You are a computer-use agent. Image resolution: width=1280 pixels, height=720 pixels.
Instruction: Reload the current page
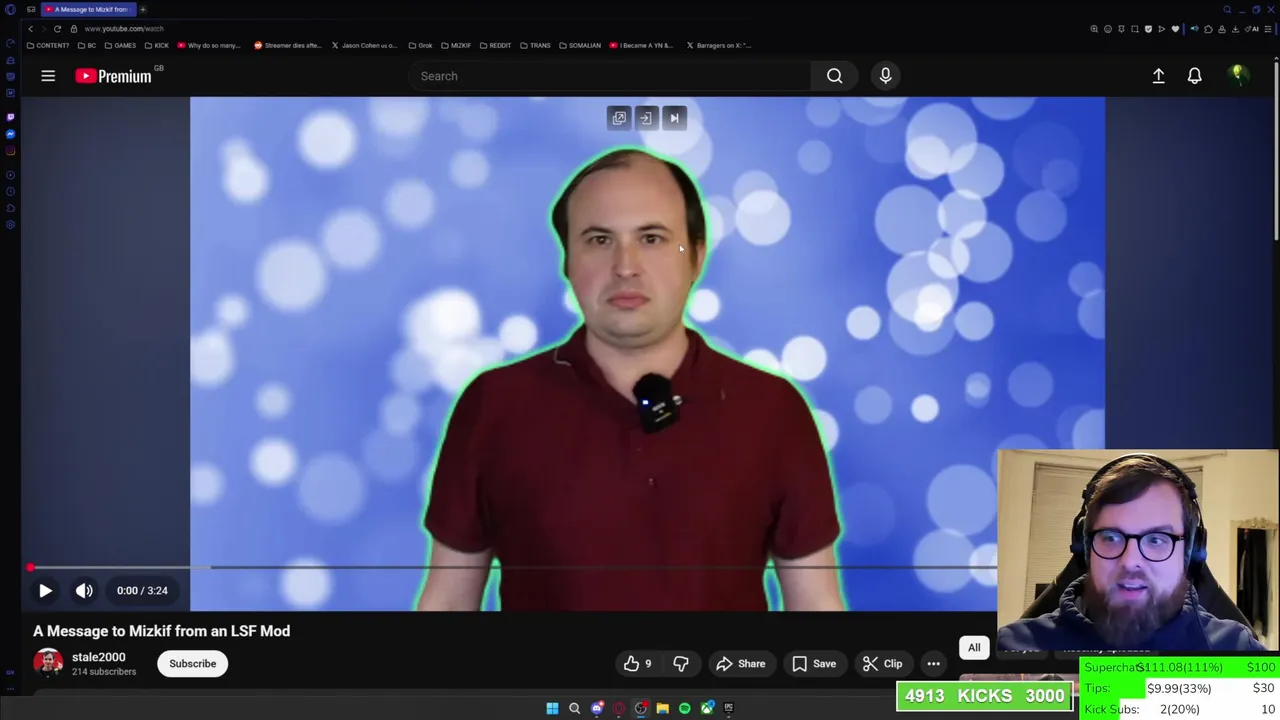57,29
